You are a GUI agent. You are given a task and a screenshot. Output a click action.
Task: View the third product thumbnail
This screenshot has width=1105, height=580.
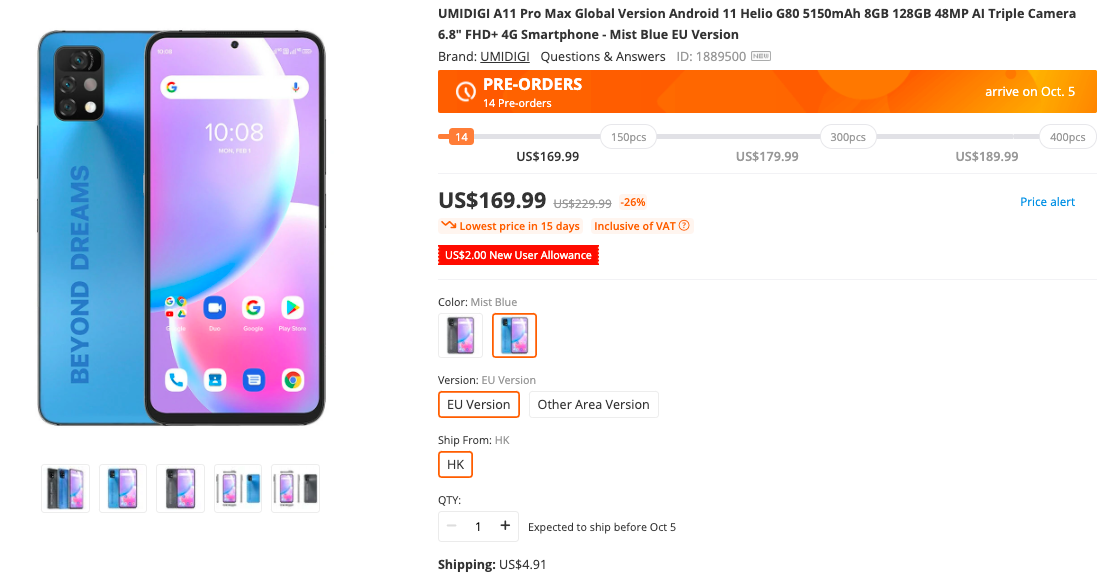(180, 488)
